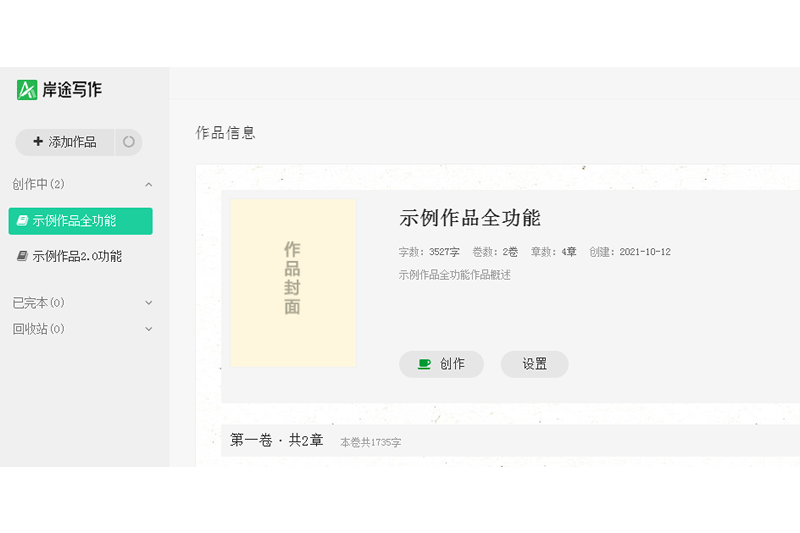The image size is (800, 533).
Task: Click the 创作 button with cup icon
Action: coord(441,364)
